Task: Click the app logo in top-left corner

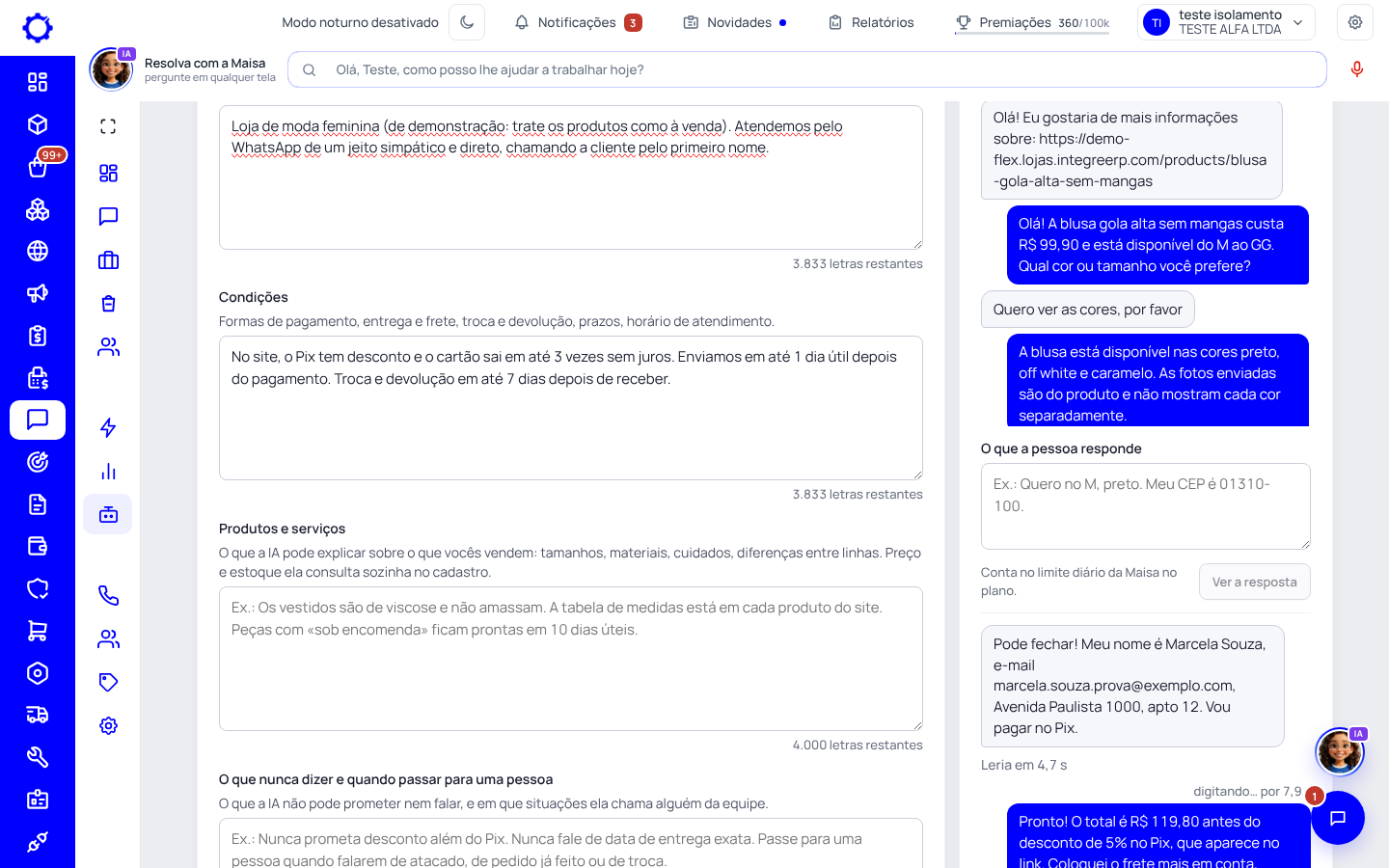Action: coord(38,27)
